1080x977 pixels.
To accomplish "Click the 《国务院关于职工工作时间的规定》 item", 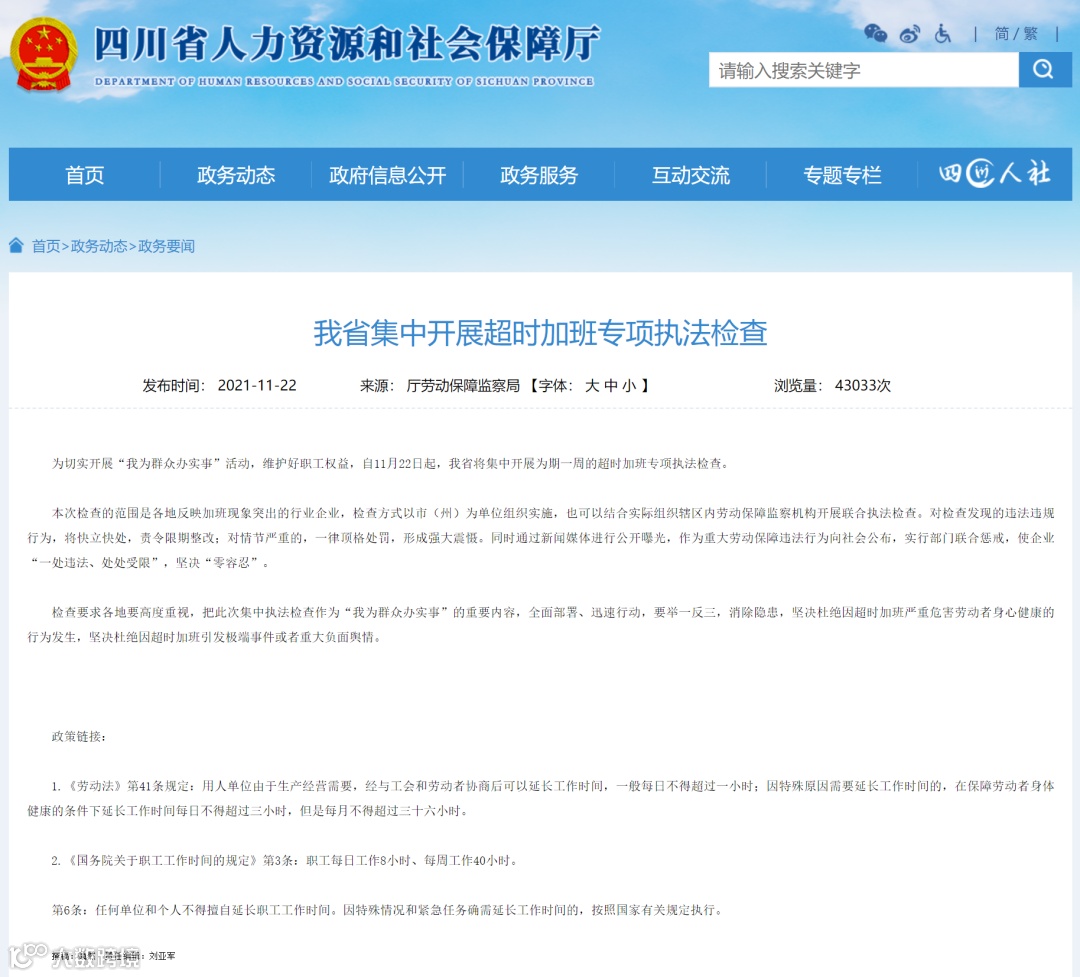I will tap(285, 860).
